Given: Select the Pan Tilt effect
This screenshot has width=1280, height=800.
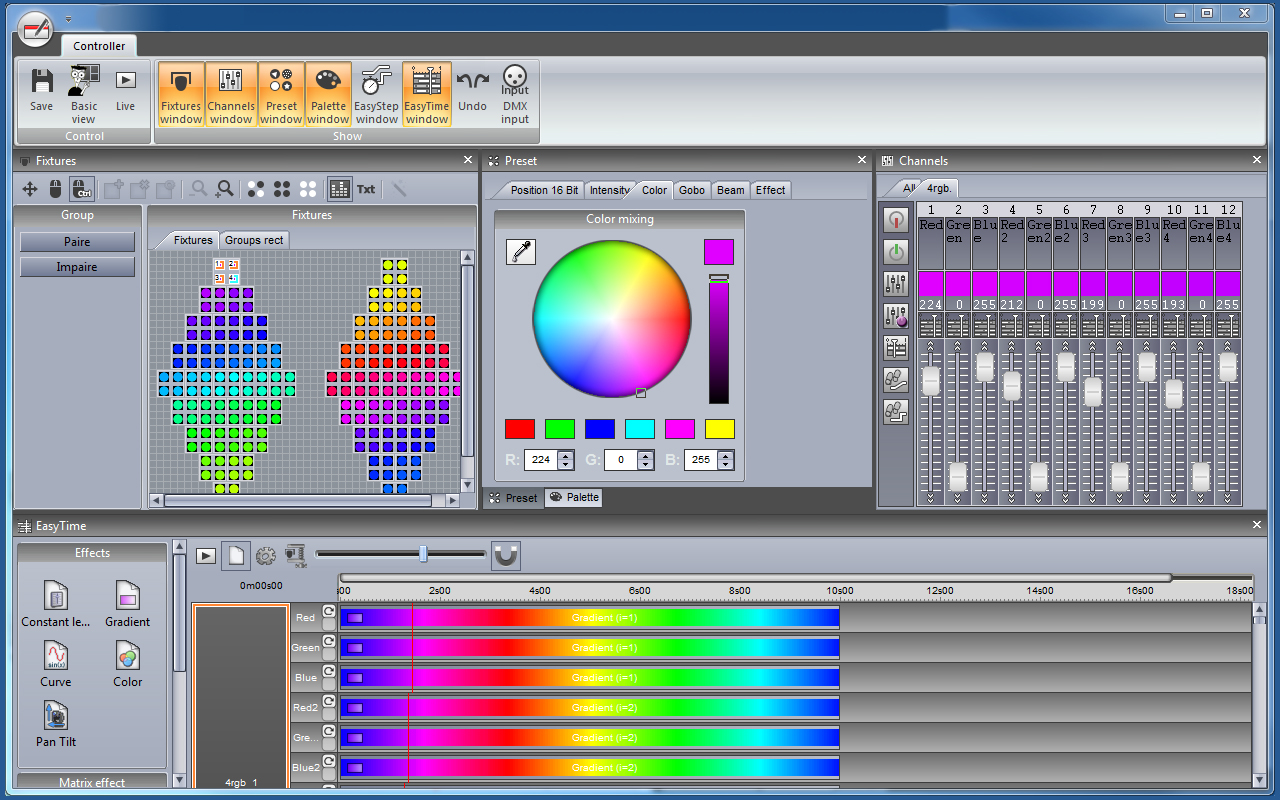Looking at the screenshot, I should [54, 722].
